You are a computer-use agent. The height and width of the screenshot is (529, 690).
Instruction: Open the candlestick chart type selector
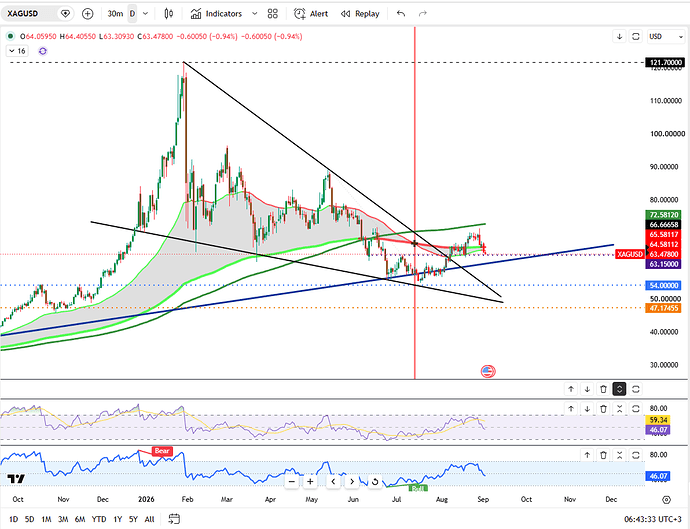coord(169,14)
